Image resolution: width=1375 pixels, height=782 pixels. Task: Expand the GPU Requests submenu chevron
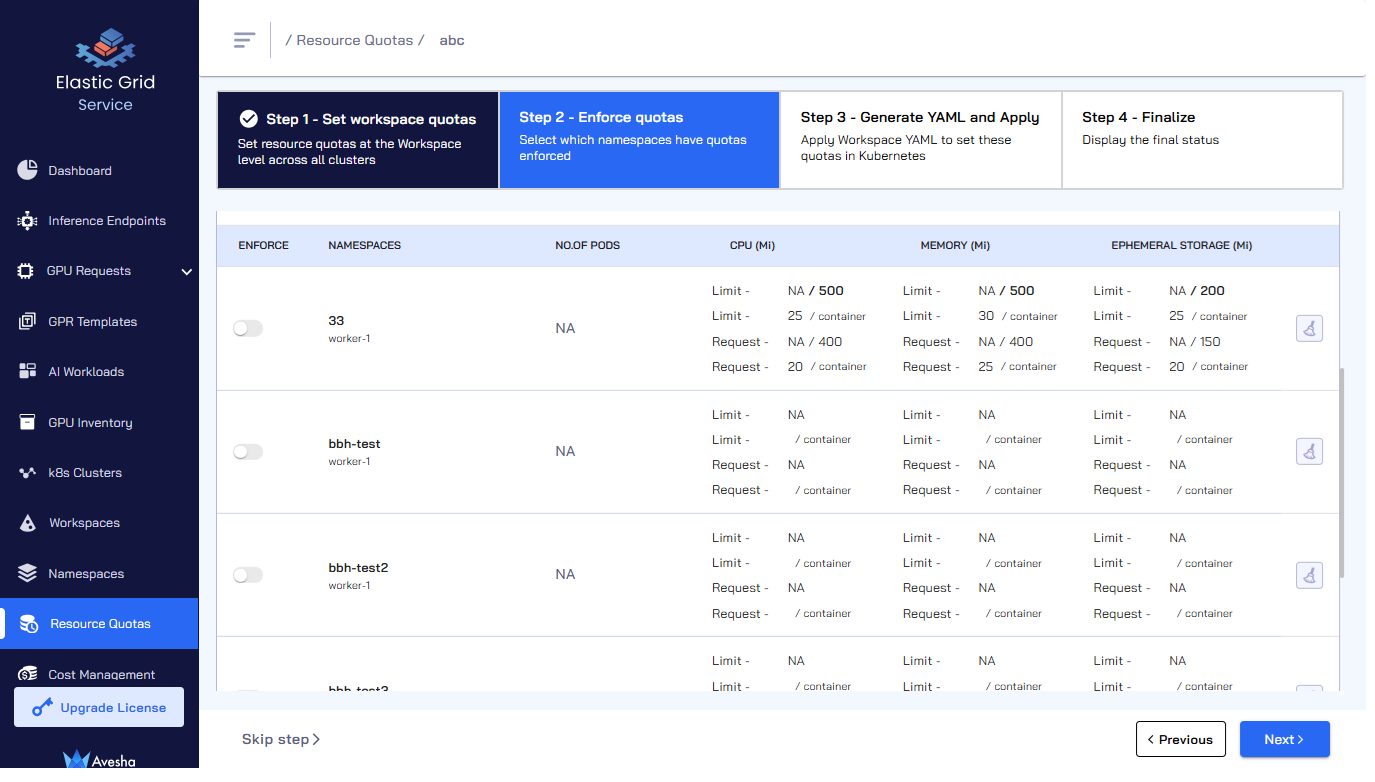(x=186, y=271)
